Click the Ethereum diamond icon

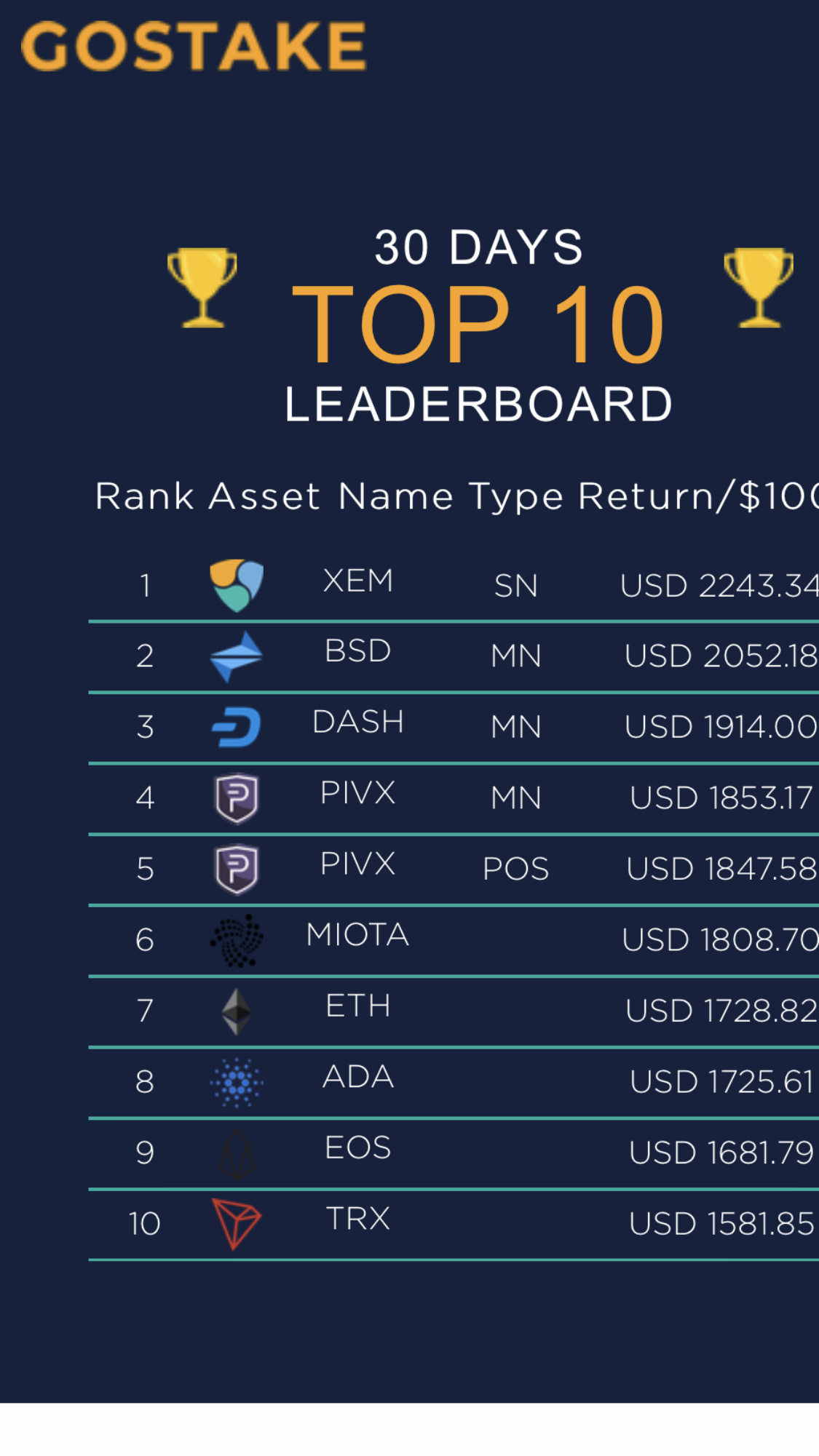[237, 1011]
